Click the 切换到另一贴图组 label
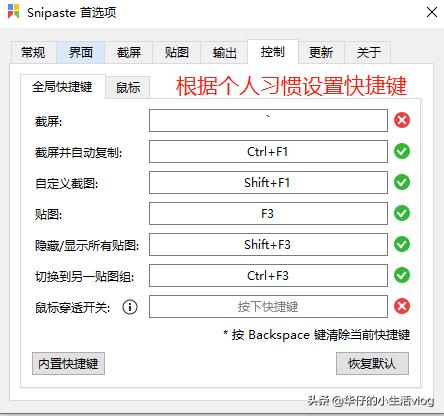The image size is (444, 416). [85, 276]
